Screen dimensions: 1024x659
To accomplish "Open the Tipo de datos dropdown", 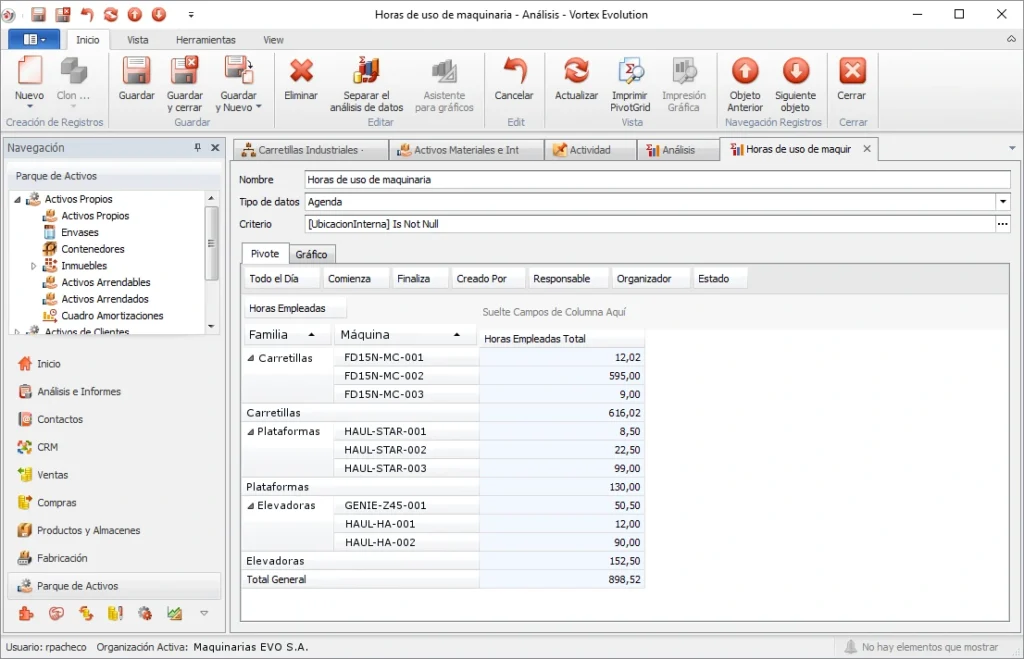I will coord(1003,202).
